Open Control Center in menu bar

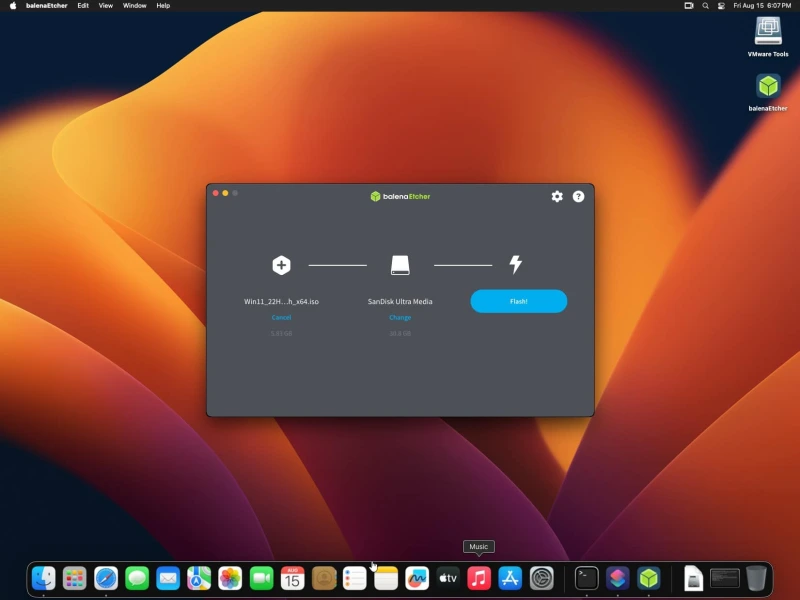pyautogui.click(x=721, y=6)
